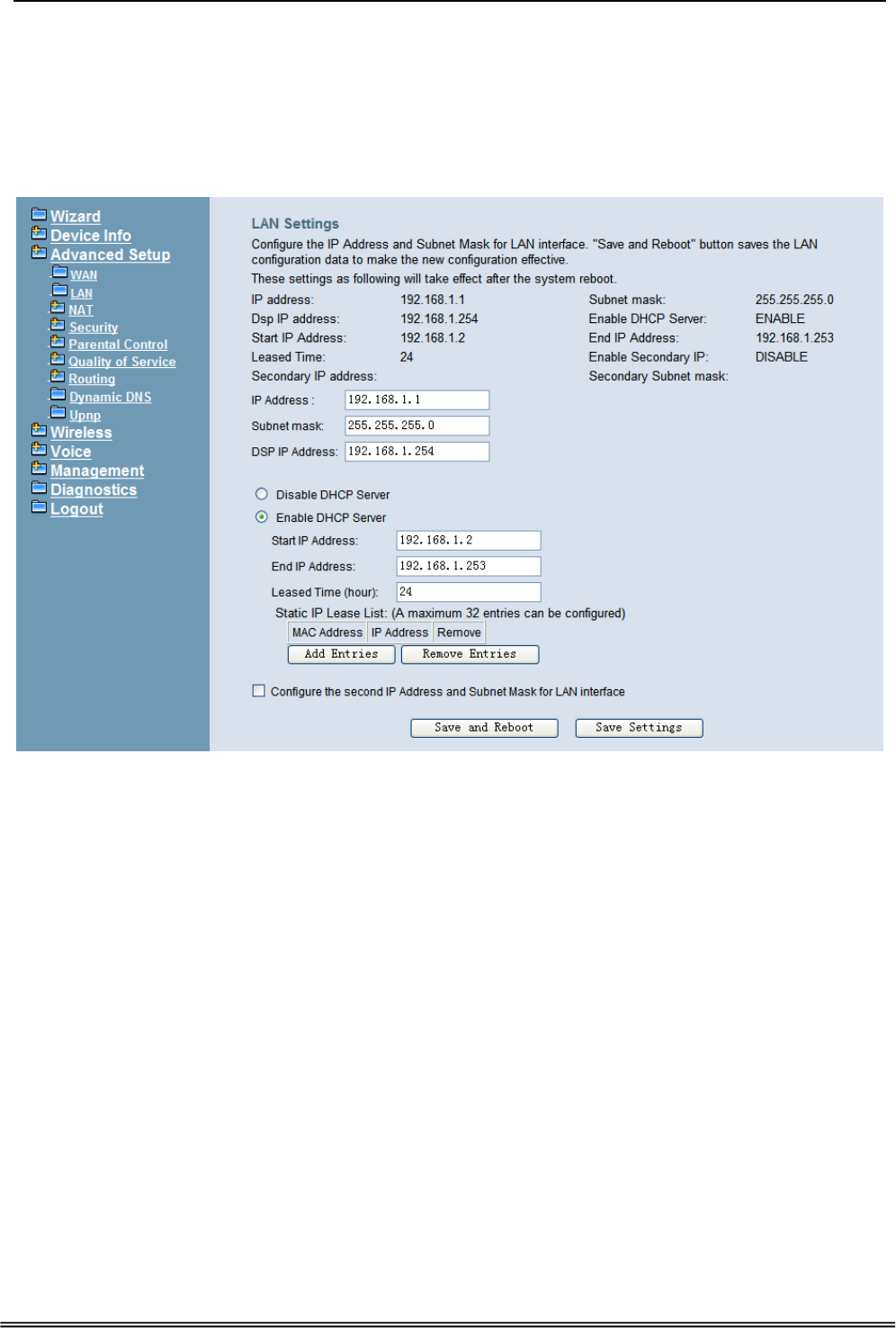Image resolution: width=896 pixels, height=1328 pixels.
Task: Click the folder icon beside Device Info
Action: pyautogui.click(x=39, y=233)
